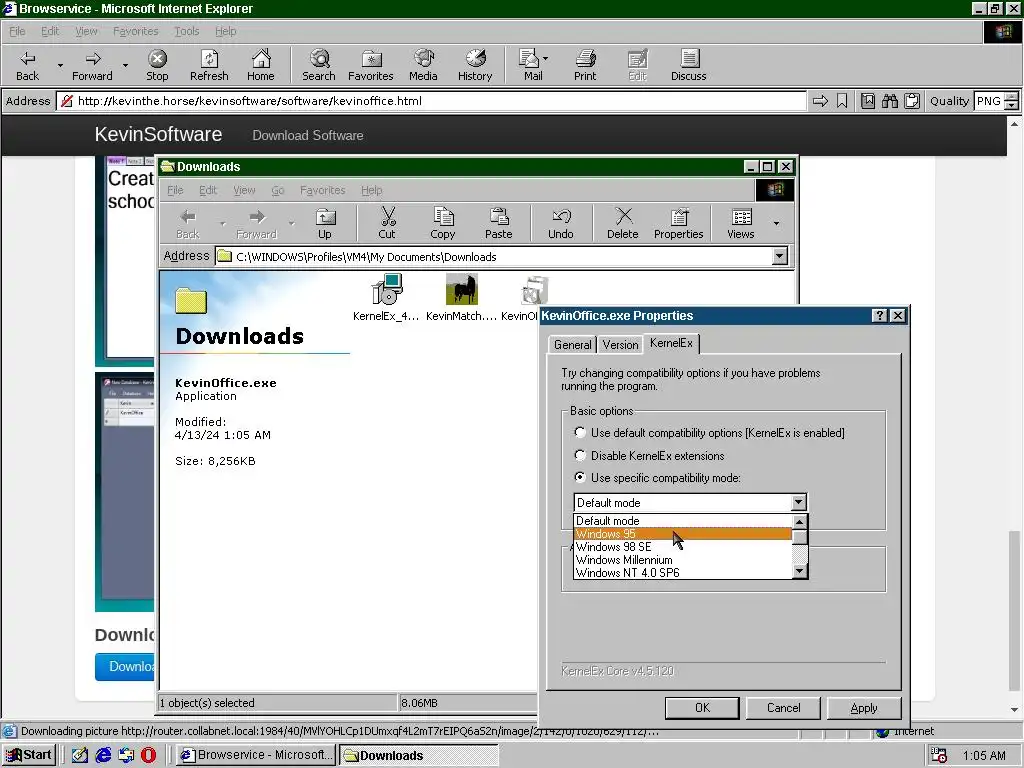Click the help question mark in Properties dialog
Image resolution: width=1024 pixels, height=768 pixels.
[880, 315]
